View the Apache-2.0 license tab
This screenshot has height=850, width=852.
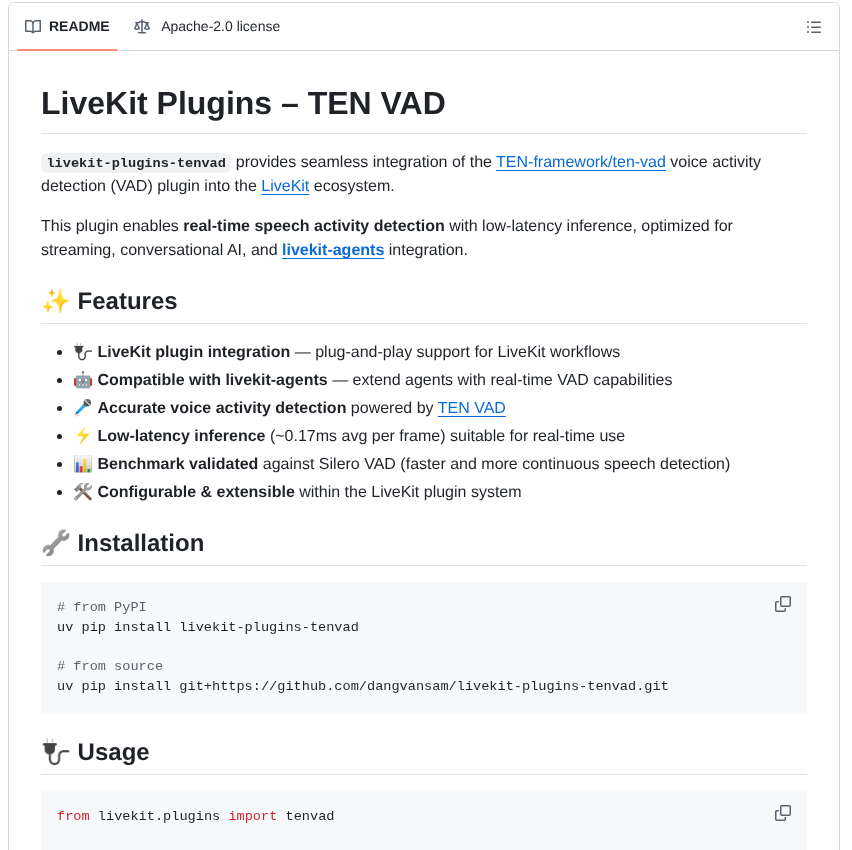coord(219,26)
